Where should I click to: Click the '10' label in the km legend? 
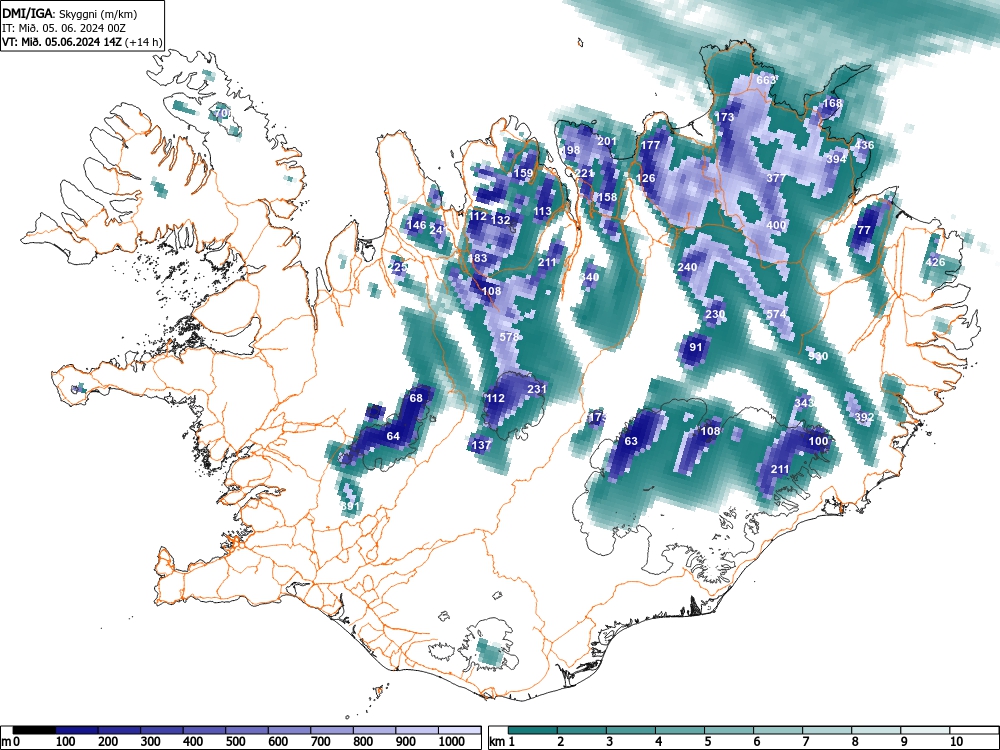tap(956, 742)
